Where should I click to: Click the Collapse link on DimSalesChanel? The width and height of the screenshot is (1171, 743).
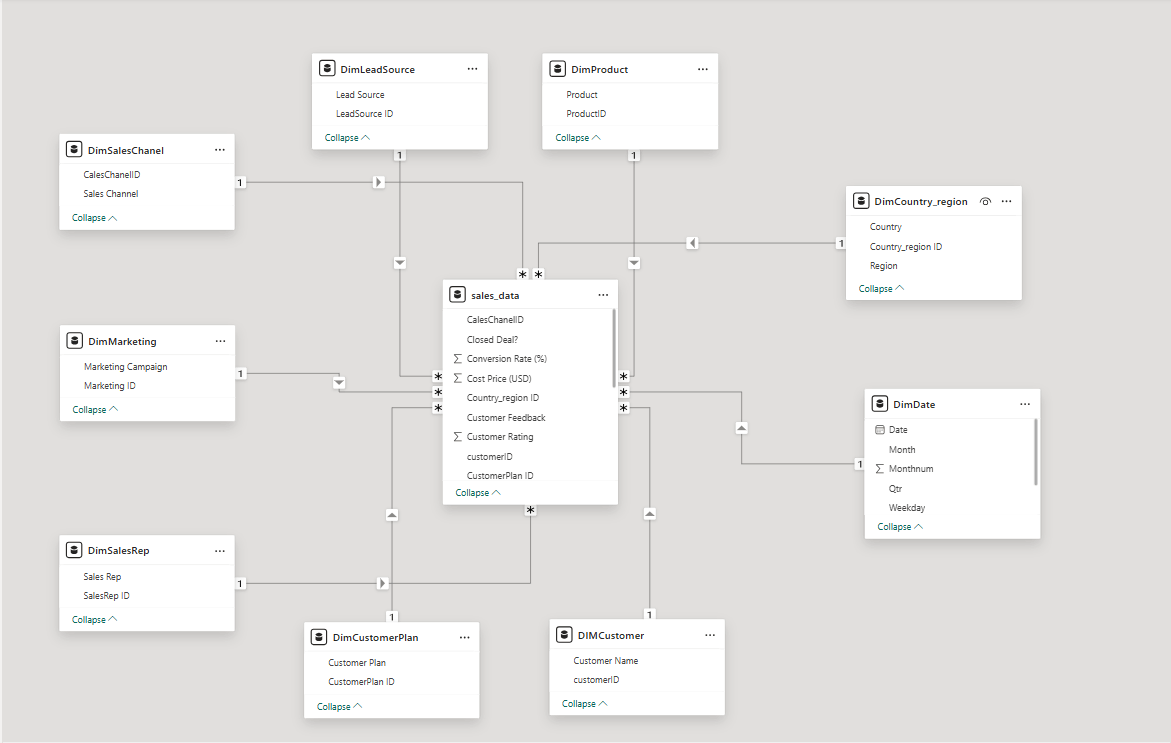[93, 217]
